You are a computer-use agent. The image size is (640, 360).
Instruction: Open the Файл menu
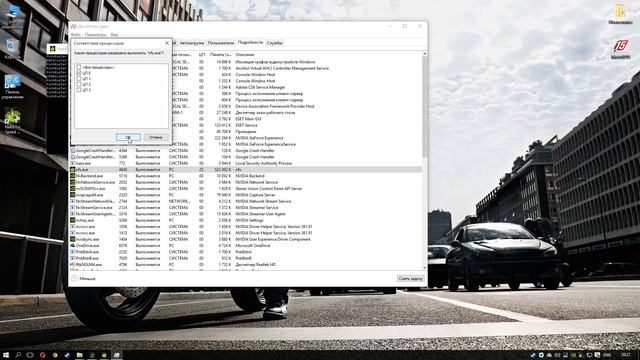click(76, 35)
